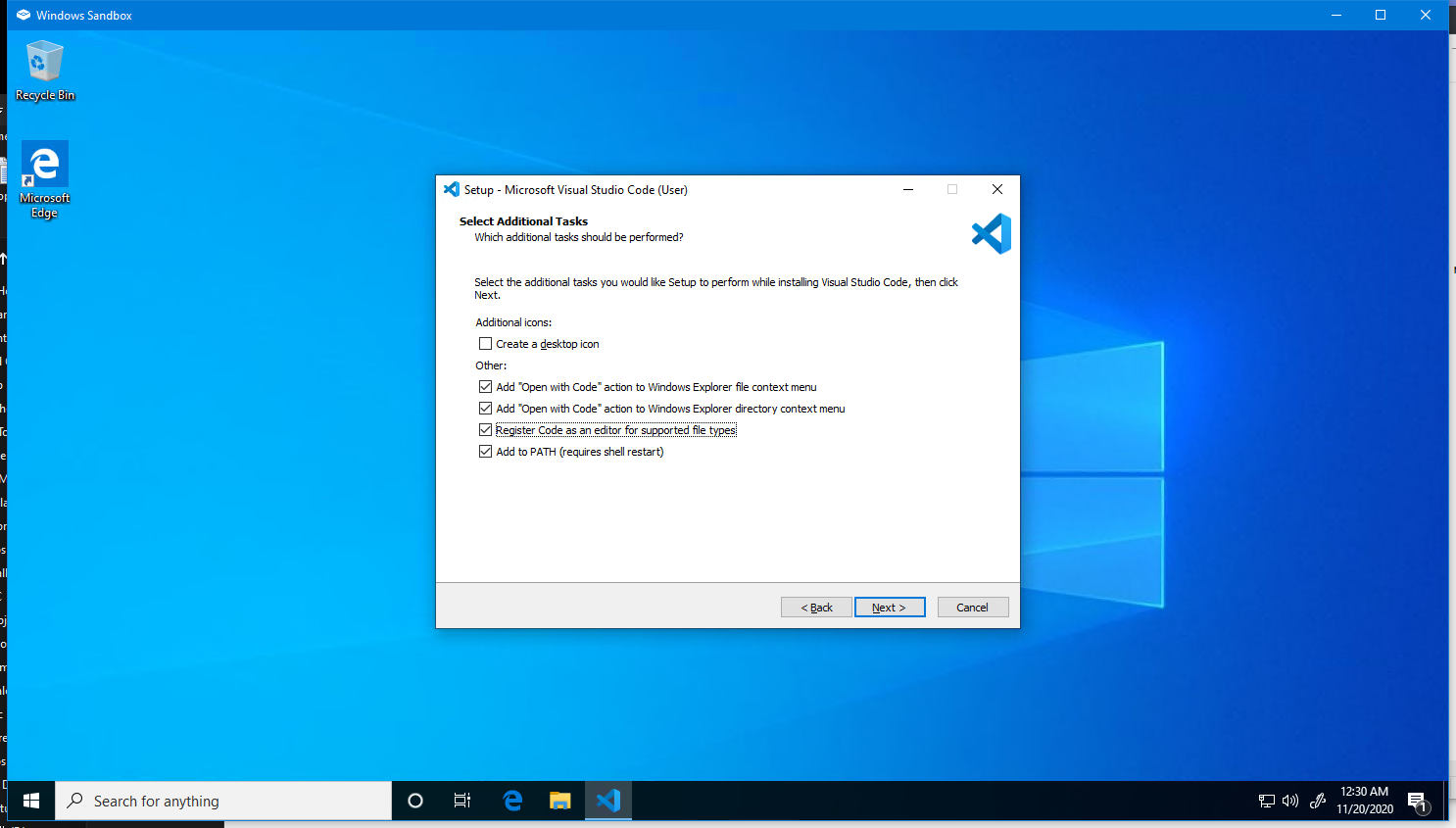Image resolution: width=1456 pixels, height=828 pixels.
Task: Disable the Add to PATH checkbox
Action: [x=485, y=452]
